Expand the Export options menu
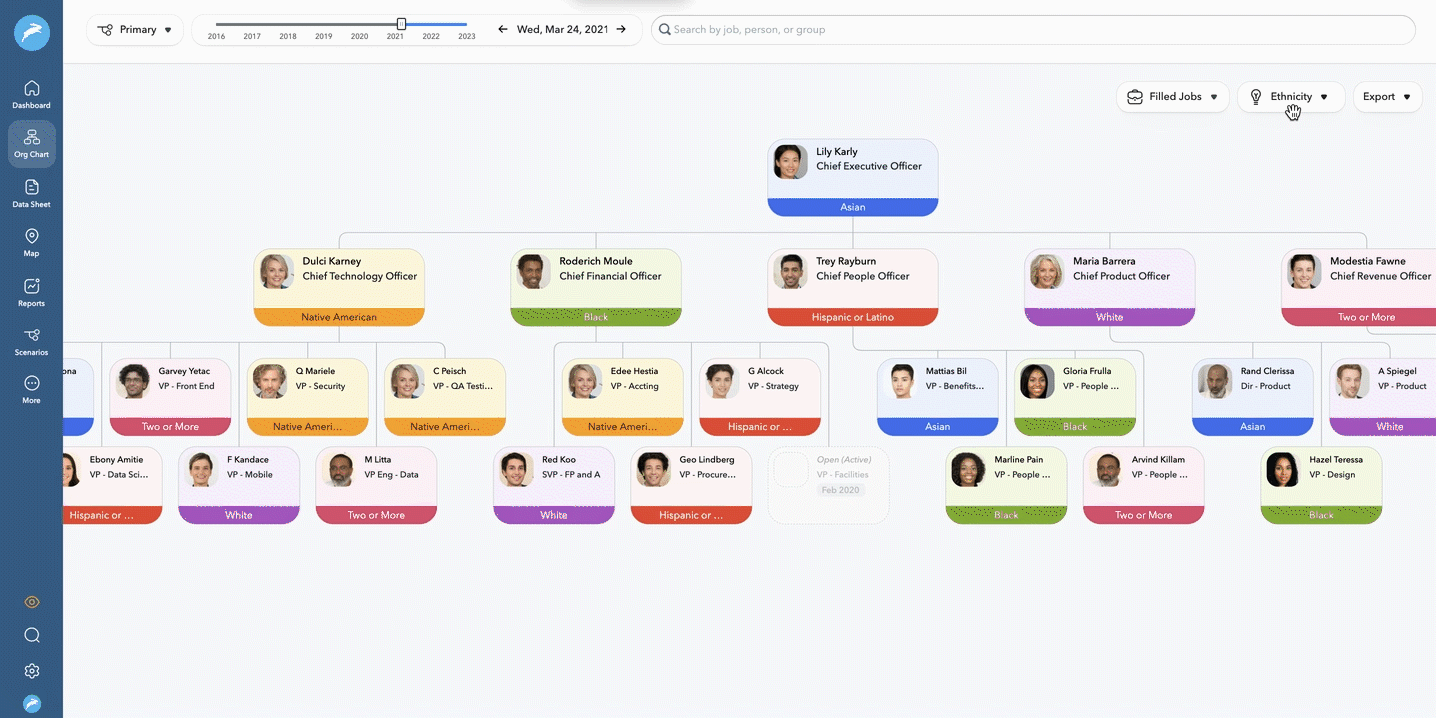 coord(1387,96)
